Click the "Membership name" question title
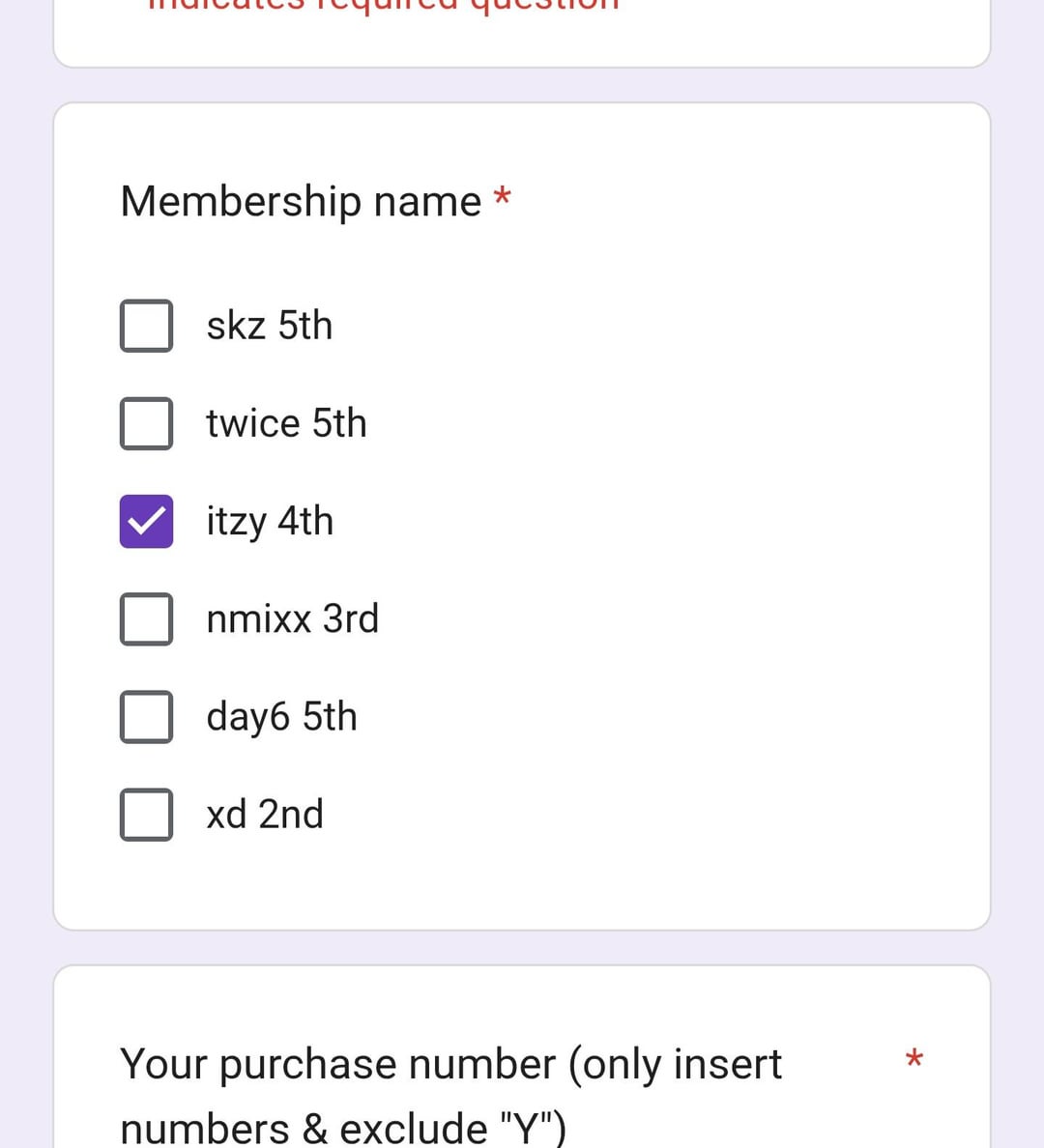 click(301, 202)
